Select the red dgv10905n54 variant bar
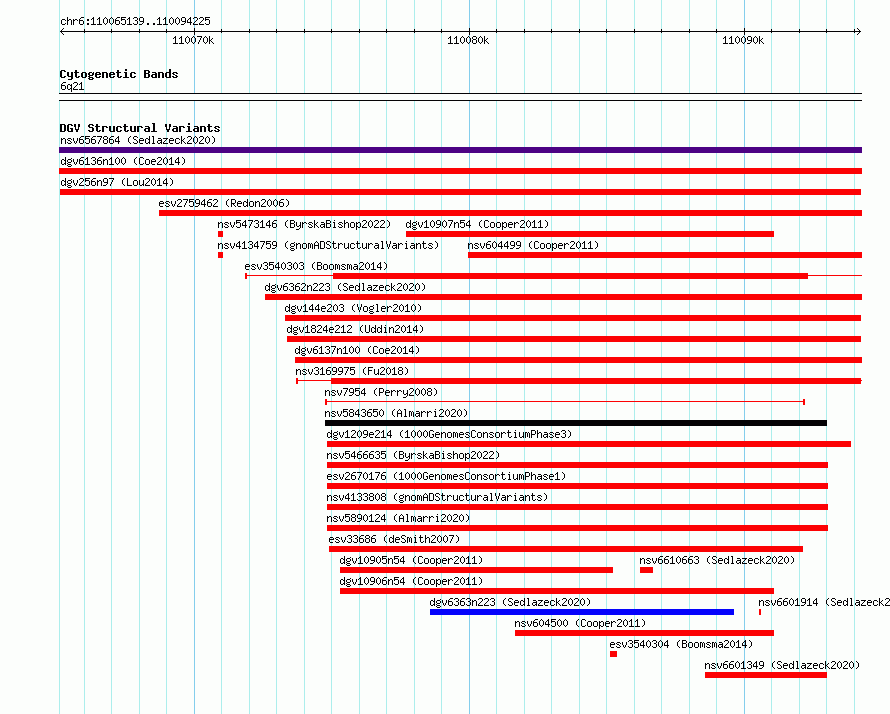Screen dimensions: 890x714 (476, 570)
